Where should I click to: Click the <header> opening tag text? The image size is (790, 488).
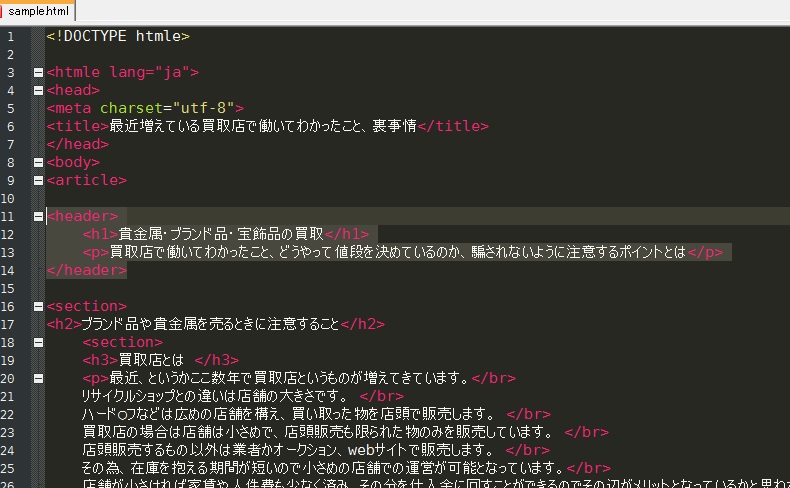pos(82,217)
